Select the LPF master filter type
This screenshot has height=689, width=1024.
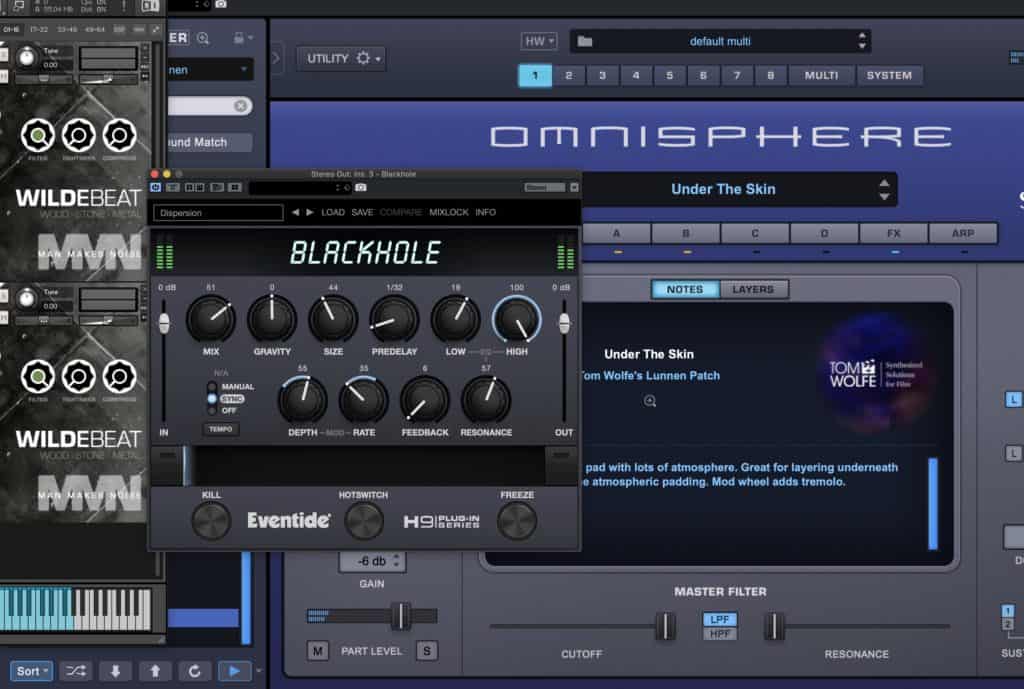[x=720, y=618]
